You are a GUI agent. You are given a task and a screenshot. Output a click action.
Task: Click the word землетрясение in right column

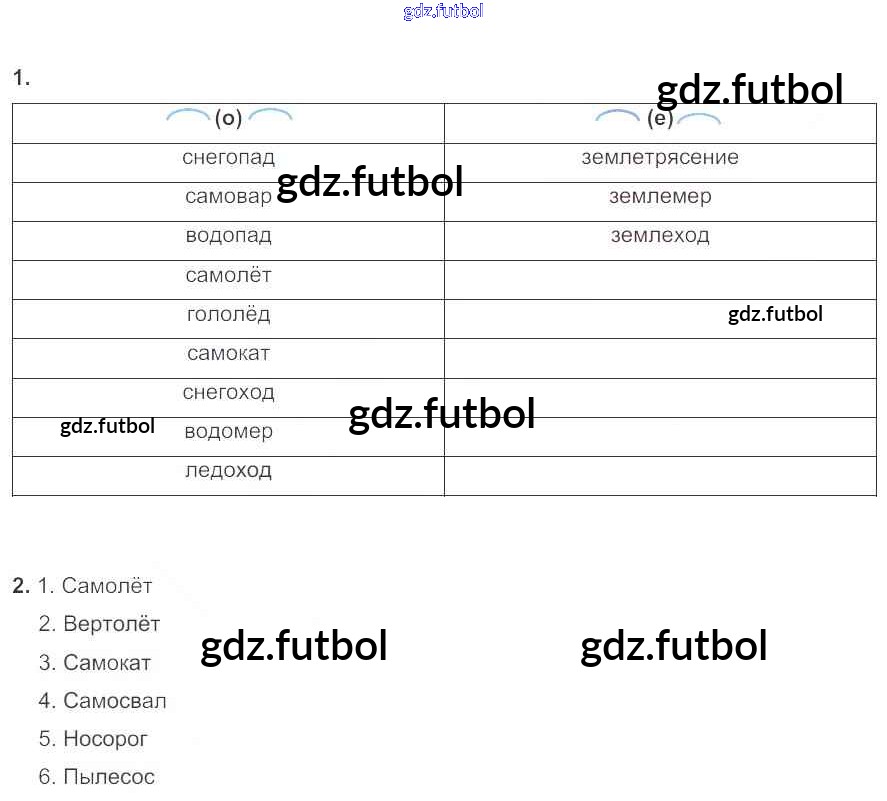tap(660, 157)
